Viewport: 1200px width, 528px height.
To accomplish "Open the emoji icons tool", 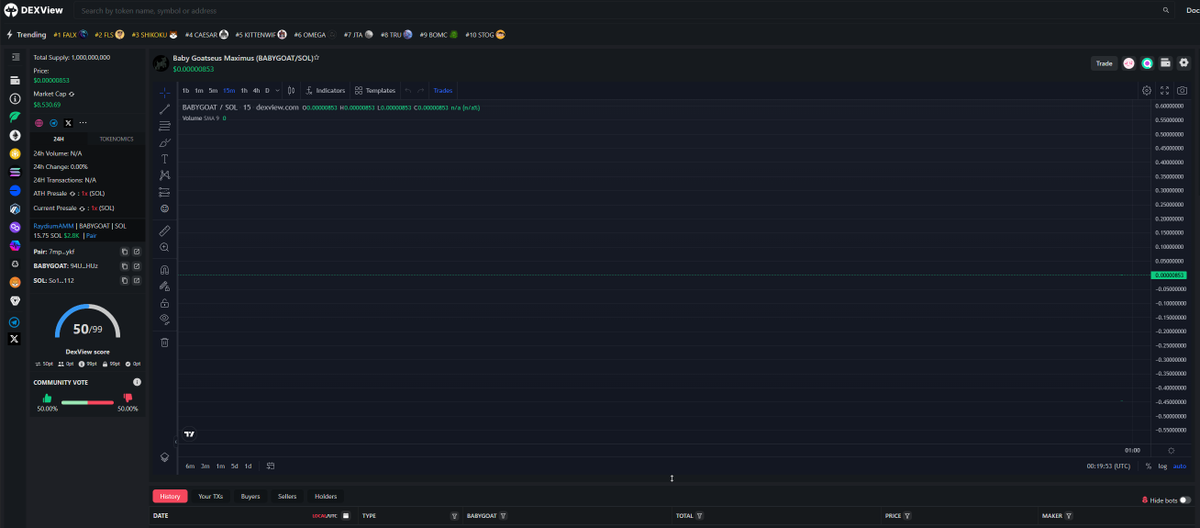I will tap(165, 208).
